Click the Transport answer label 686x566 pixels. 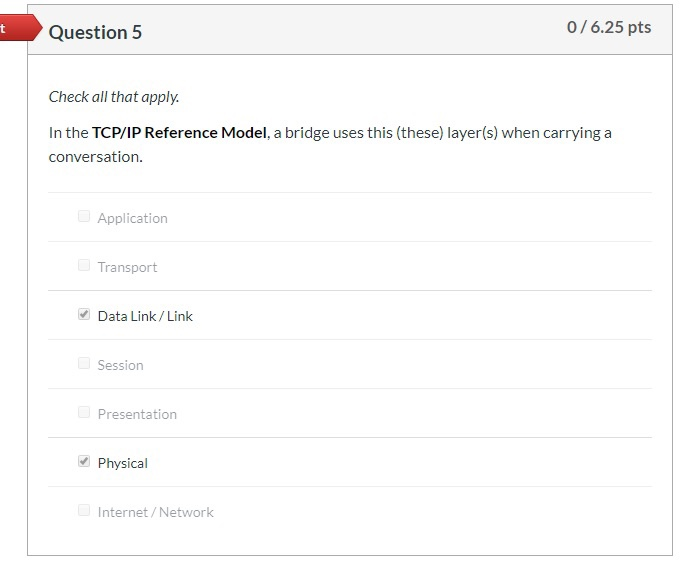[127, 267]
